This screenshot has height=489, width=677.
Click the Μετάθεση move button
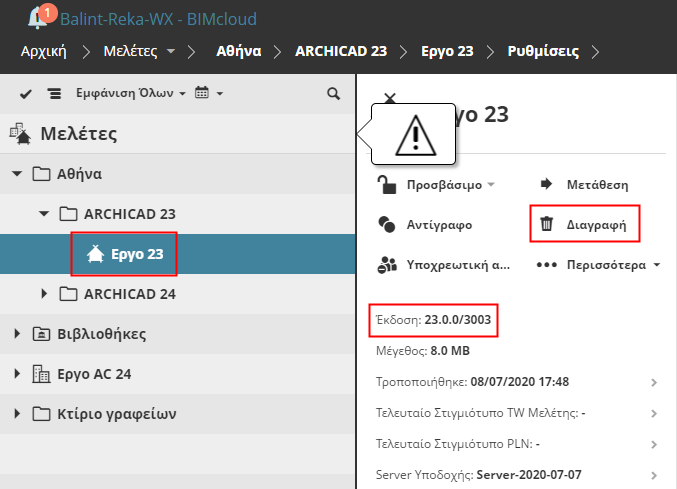tap(584, 185)
